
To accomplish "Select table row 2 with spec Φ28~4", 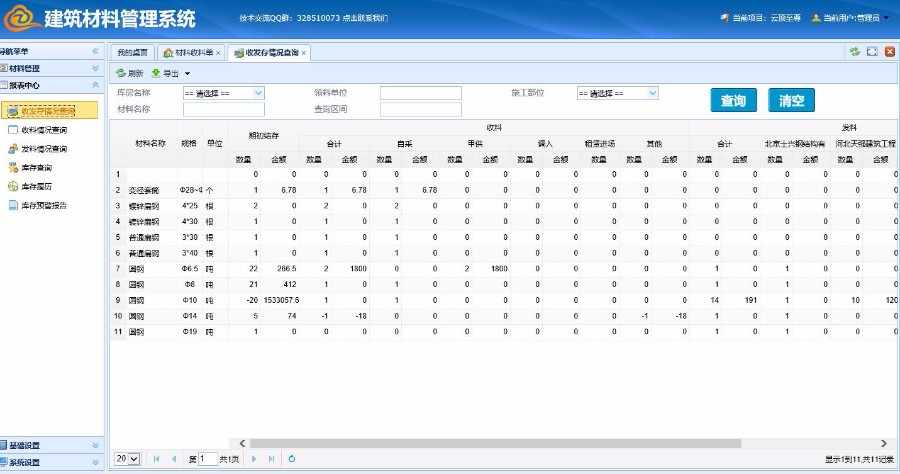I will point(505,190).
